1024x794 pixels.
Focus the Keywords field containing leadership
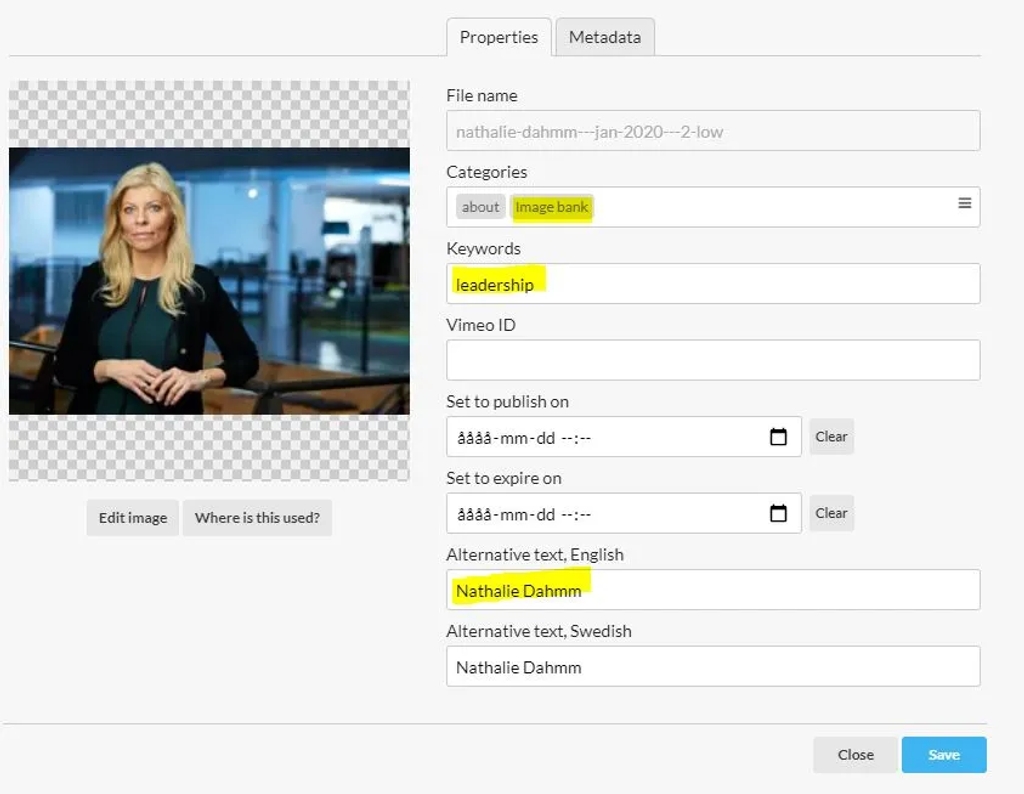[713, 284]
